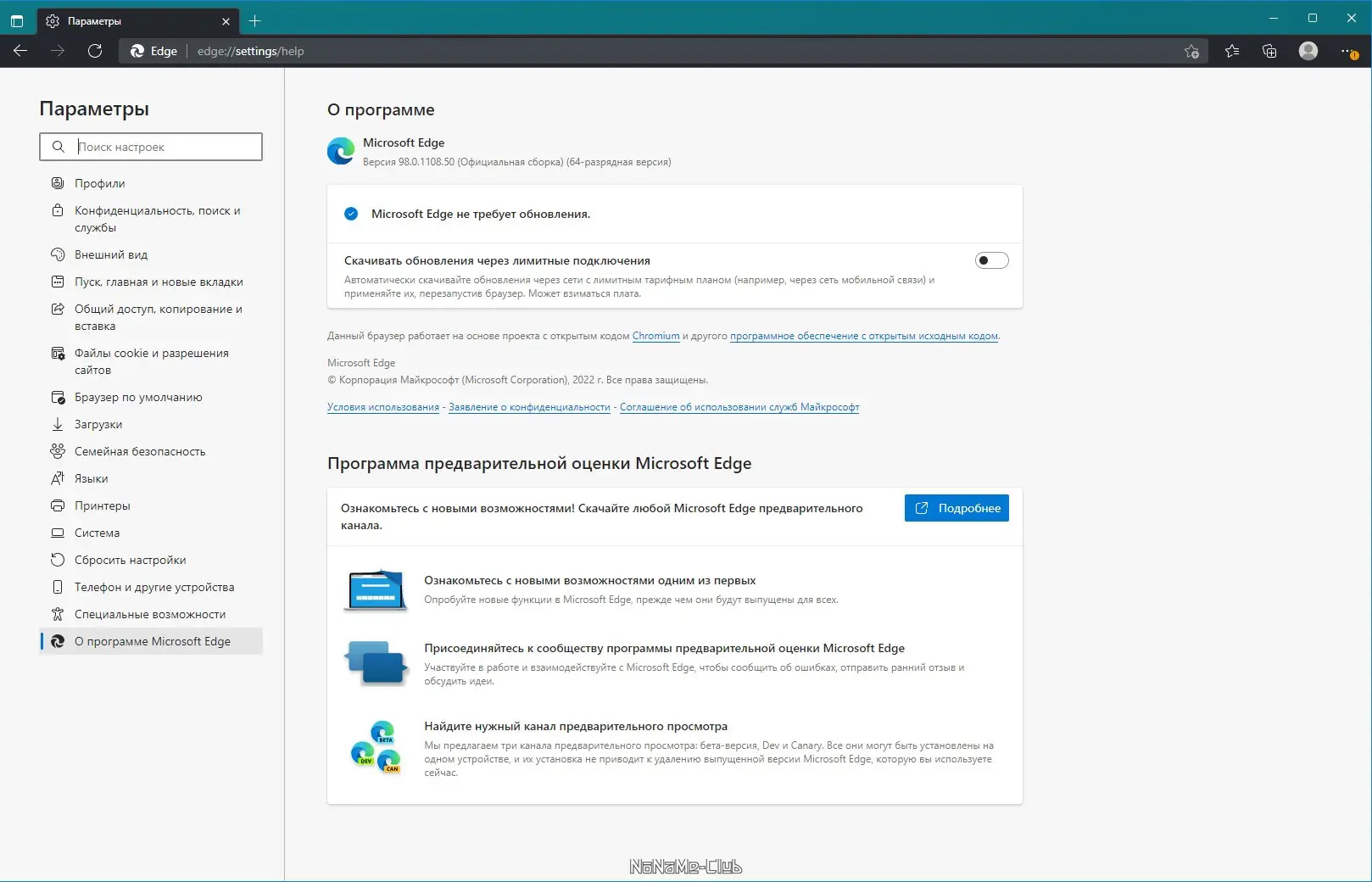Focus the Поиск настроек search field
The width and height of the screenshot is (1372, 882).
click(x=151, y=147)
